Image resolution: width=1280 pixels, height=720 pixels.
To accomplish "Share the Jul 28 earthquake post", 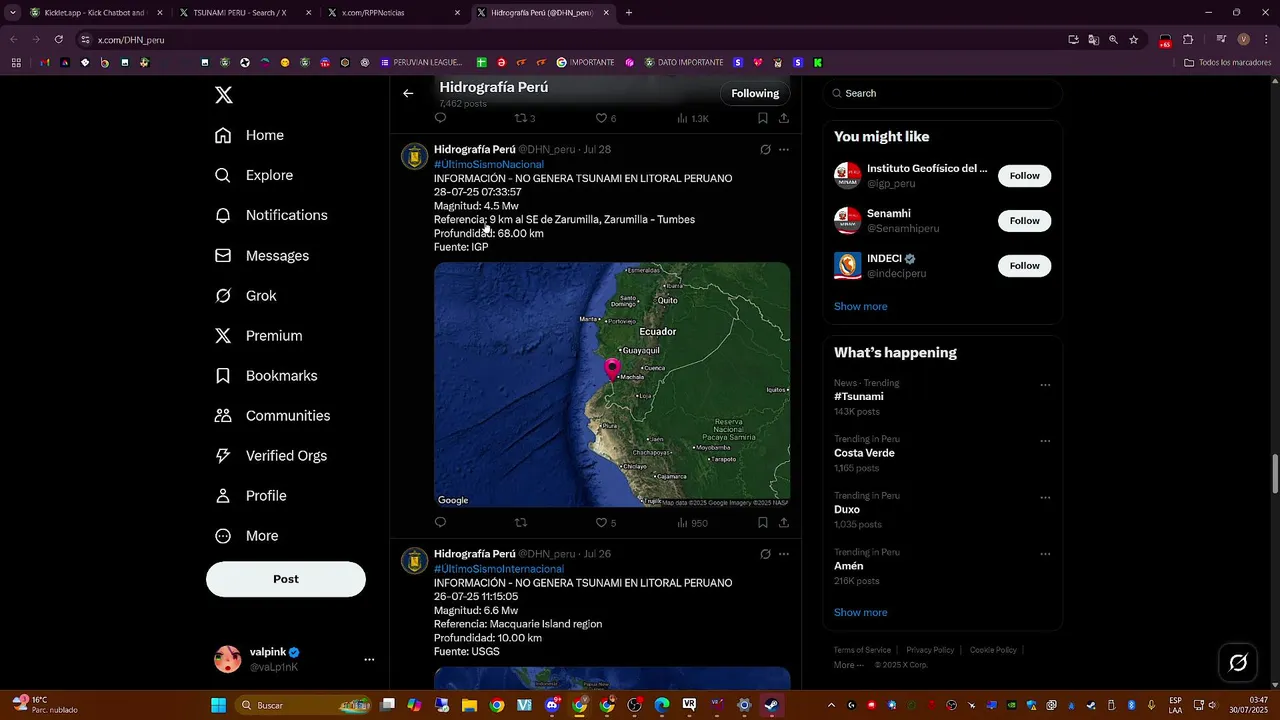I will click(784, 522).
